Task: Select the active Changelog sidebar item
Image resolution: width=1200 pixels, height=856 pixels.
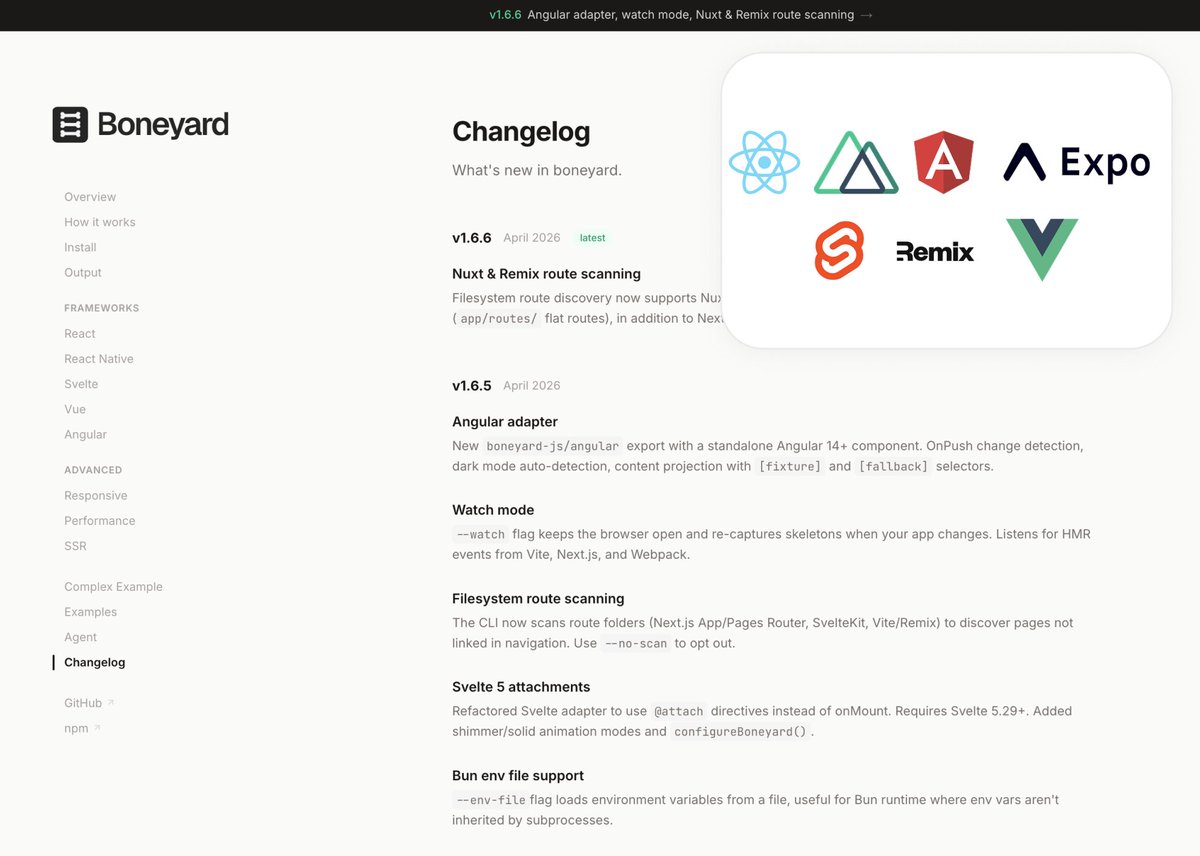Action: 95,662
